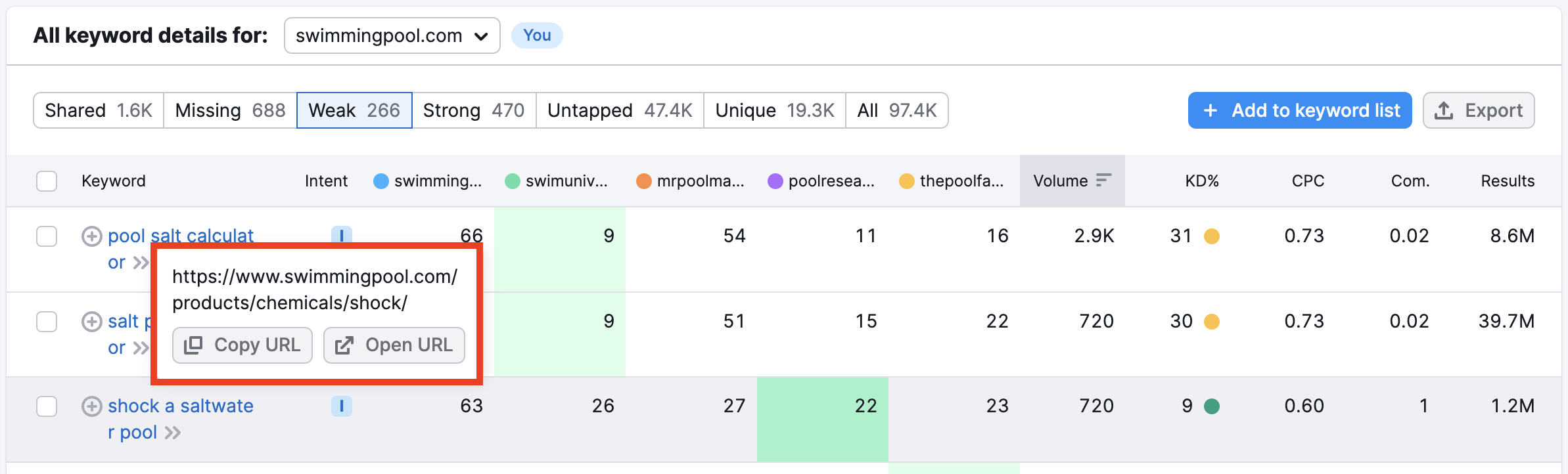Sort by the Volume column header
The width and height of the screenshot is (1568, 474).
(x=1072, y=181)
